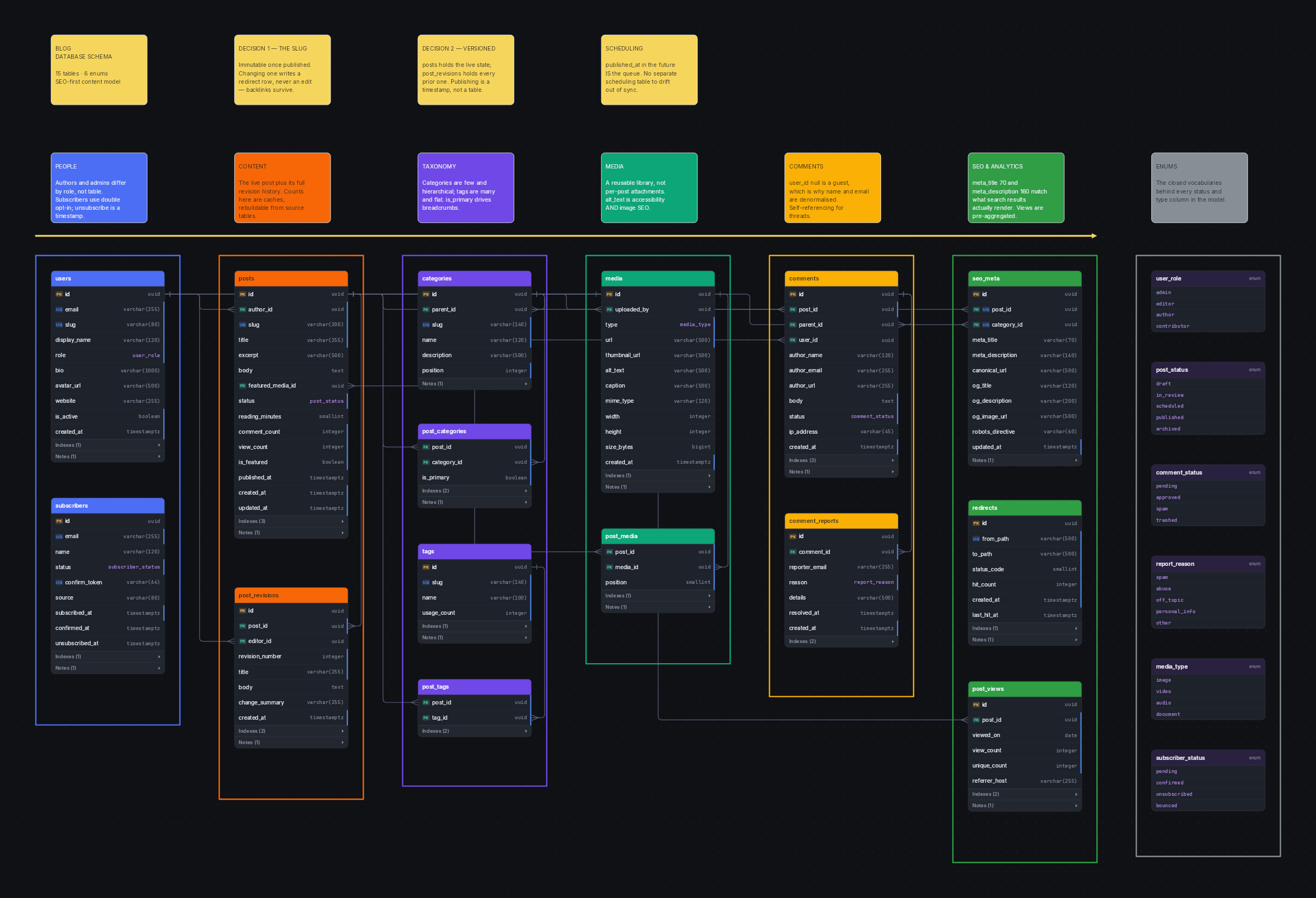Click the reading_minutes row in posts
The image size is (1316, 898).
[x=291, y=417]
